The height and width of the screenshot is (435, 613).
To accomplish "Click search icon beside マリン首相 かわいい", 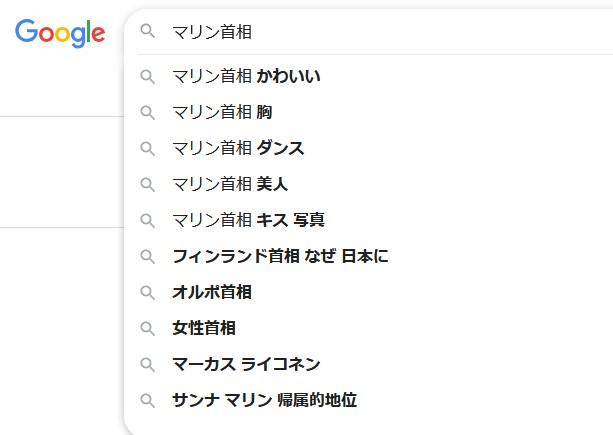I will (148, 76).
